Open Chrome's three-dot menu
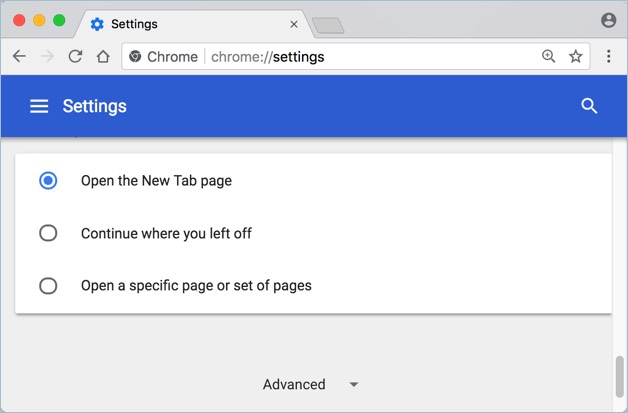 [608, 57]
